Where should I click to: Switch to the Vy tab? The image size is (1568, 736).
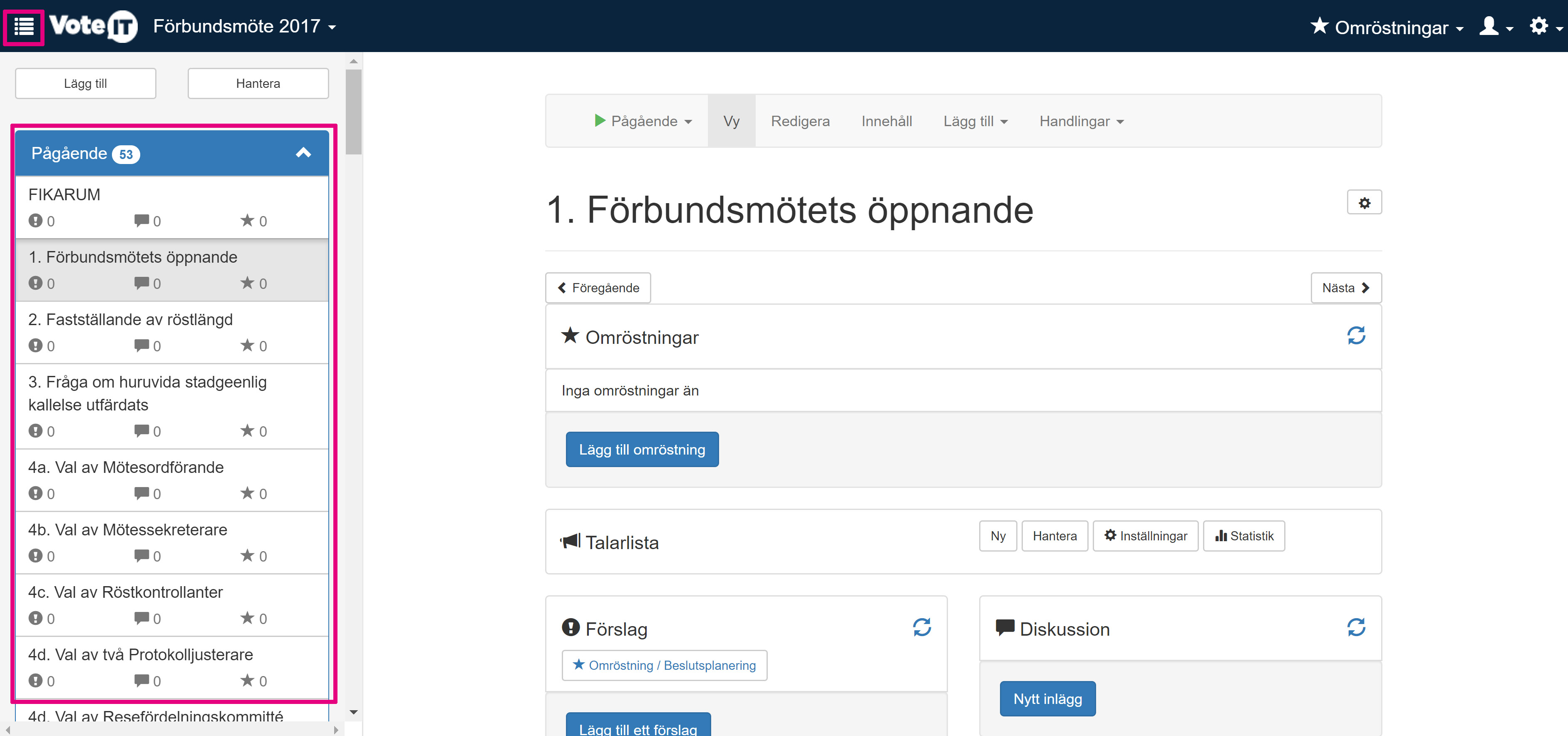click(x=731, y=121)
